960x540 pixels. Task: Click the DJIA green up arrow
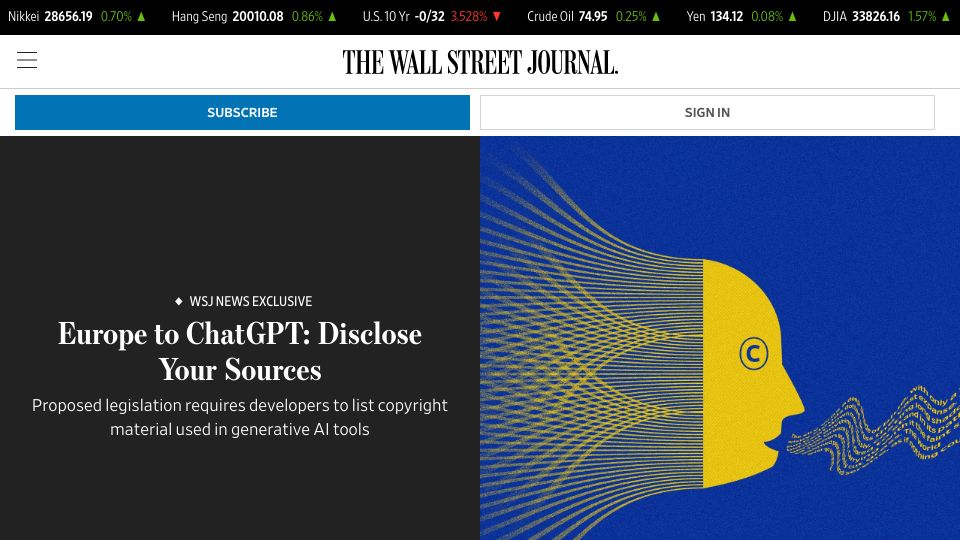pyautogui.click(x=946, y=17)
